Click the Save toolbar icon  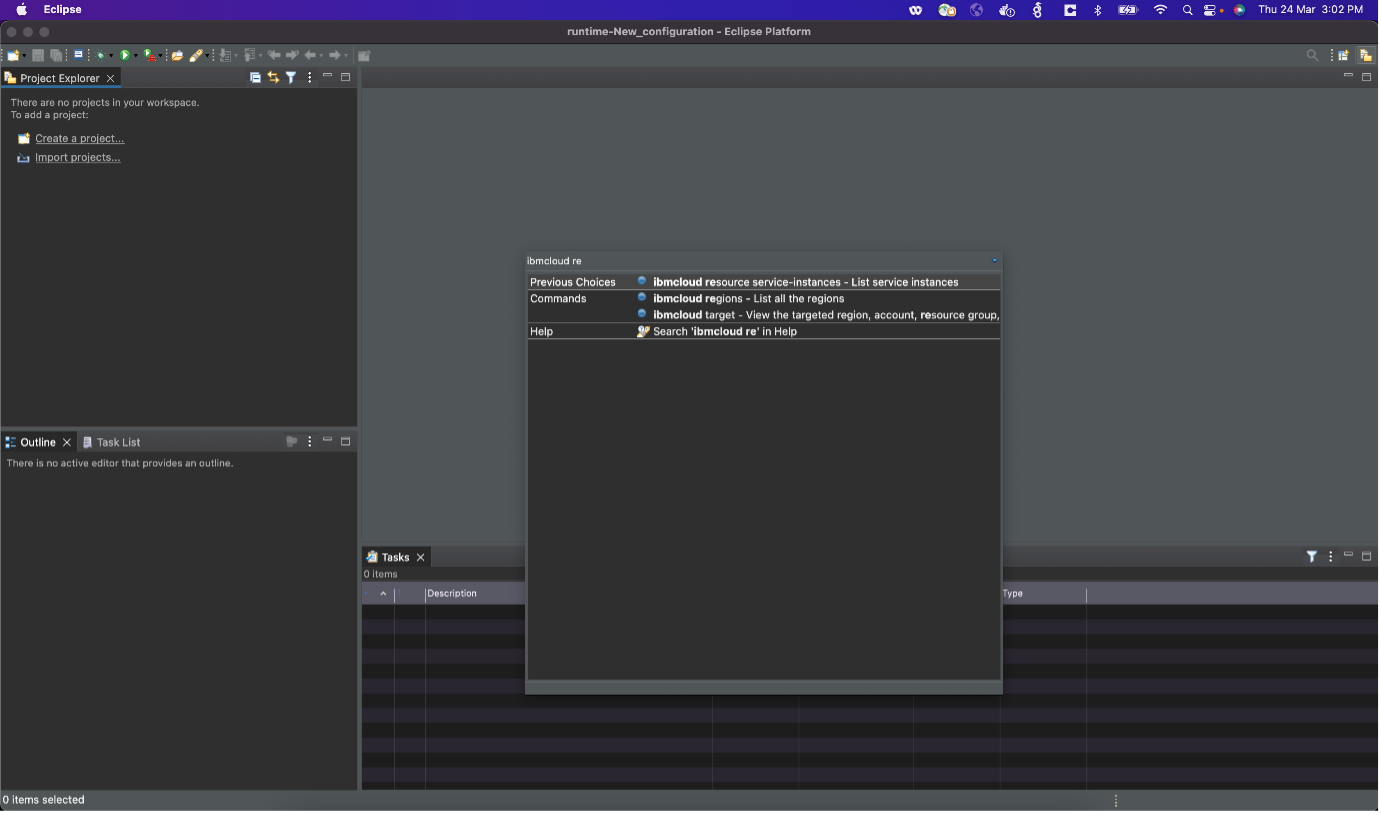[38, 55]
